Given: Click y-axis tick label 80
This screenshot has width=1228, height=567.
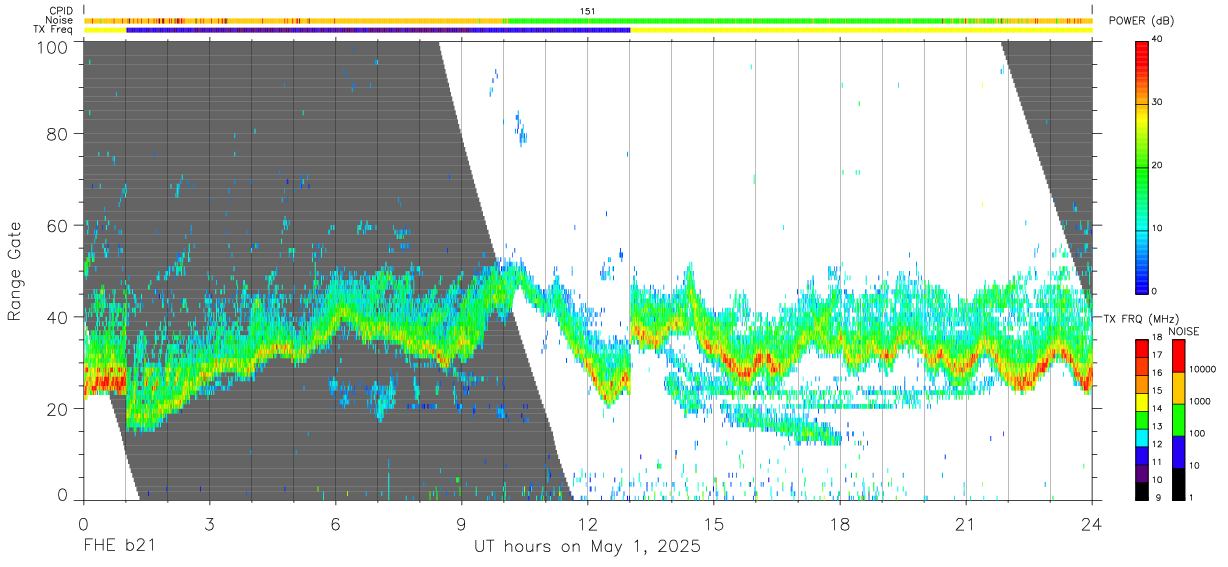Looking at the screenshot, I should pyautogui.click(x=58, y=133).
